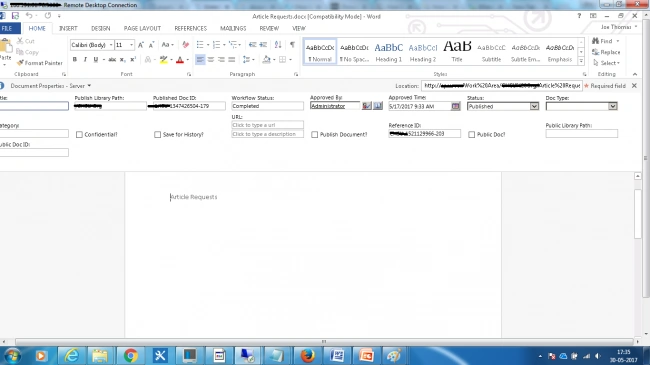650x365 pixels.
Task: Open the PAGE LAYOUT tab
Action: (x=142, y=28)
